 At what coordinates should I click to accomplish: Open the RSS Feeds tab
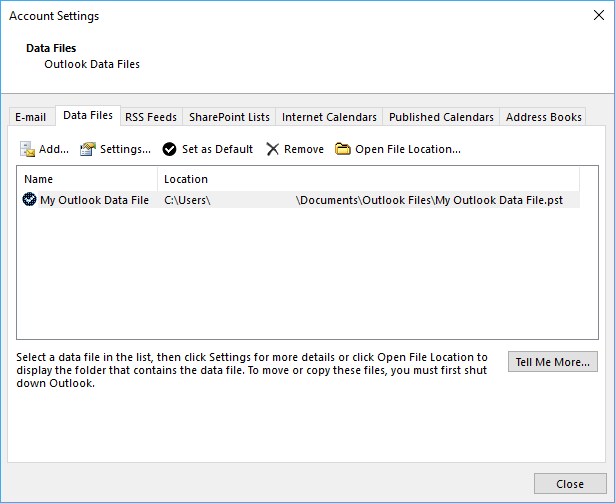151,117
